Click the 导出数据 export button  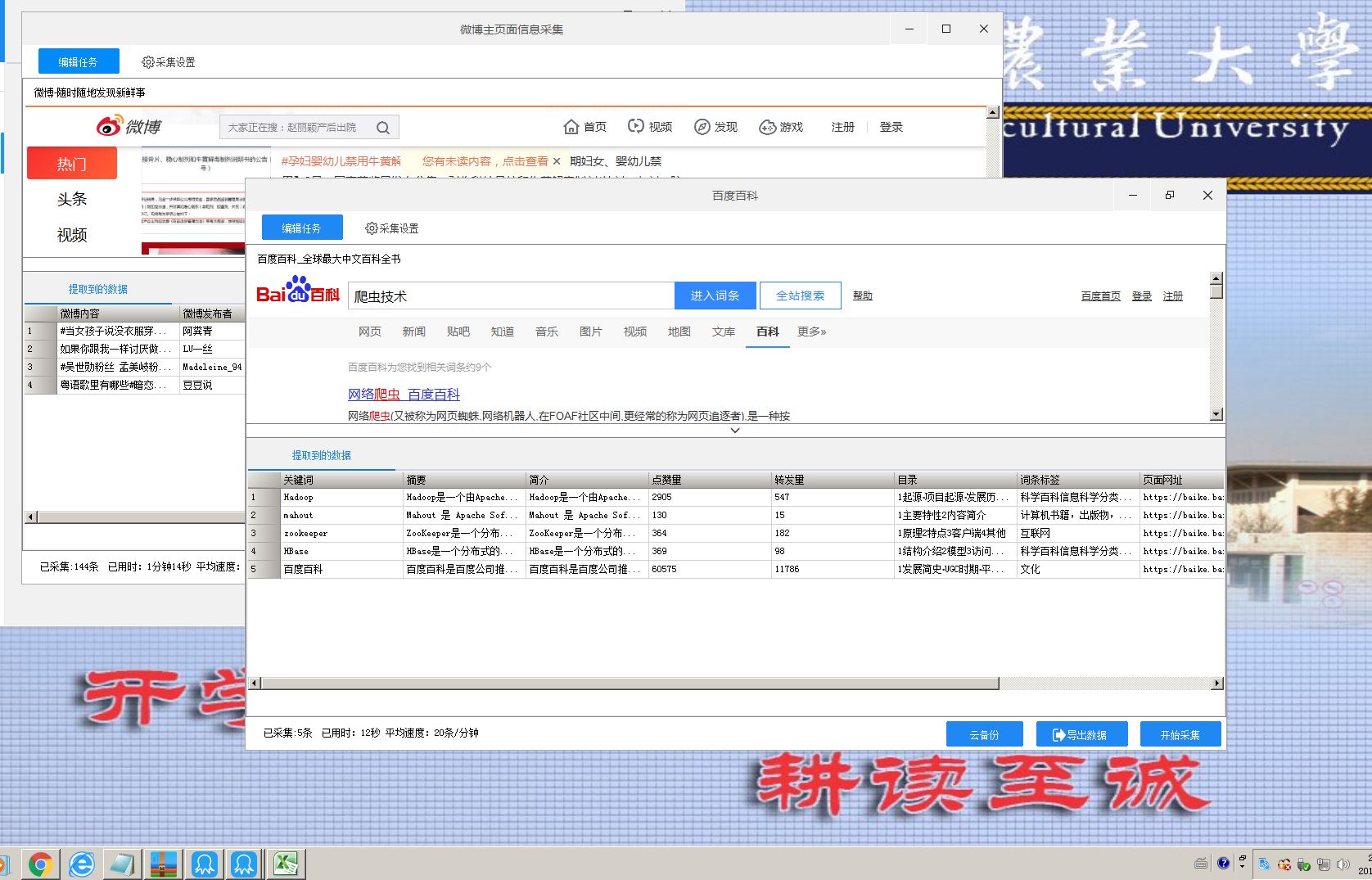(x=1081, y=733)
